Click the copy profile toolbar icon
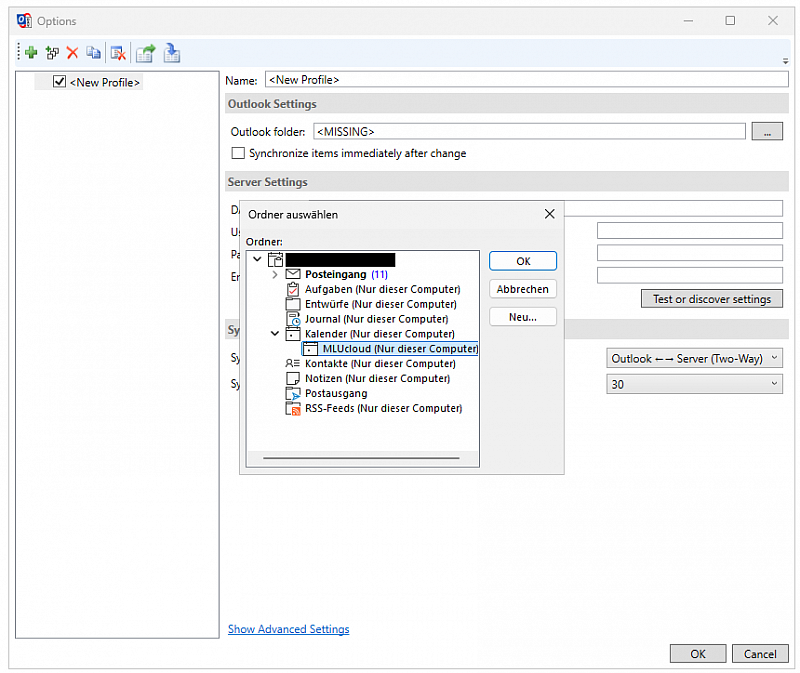Viewport: 800px width, 673px height. click(x=93, y=53)
